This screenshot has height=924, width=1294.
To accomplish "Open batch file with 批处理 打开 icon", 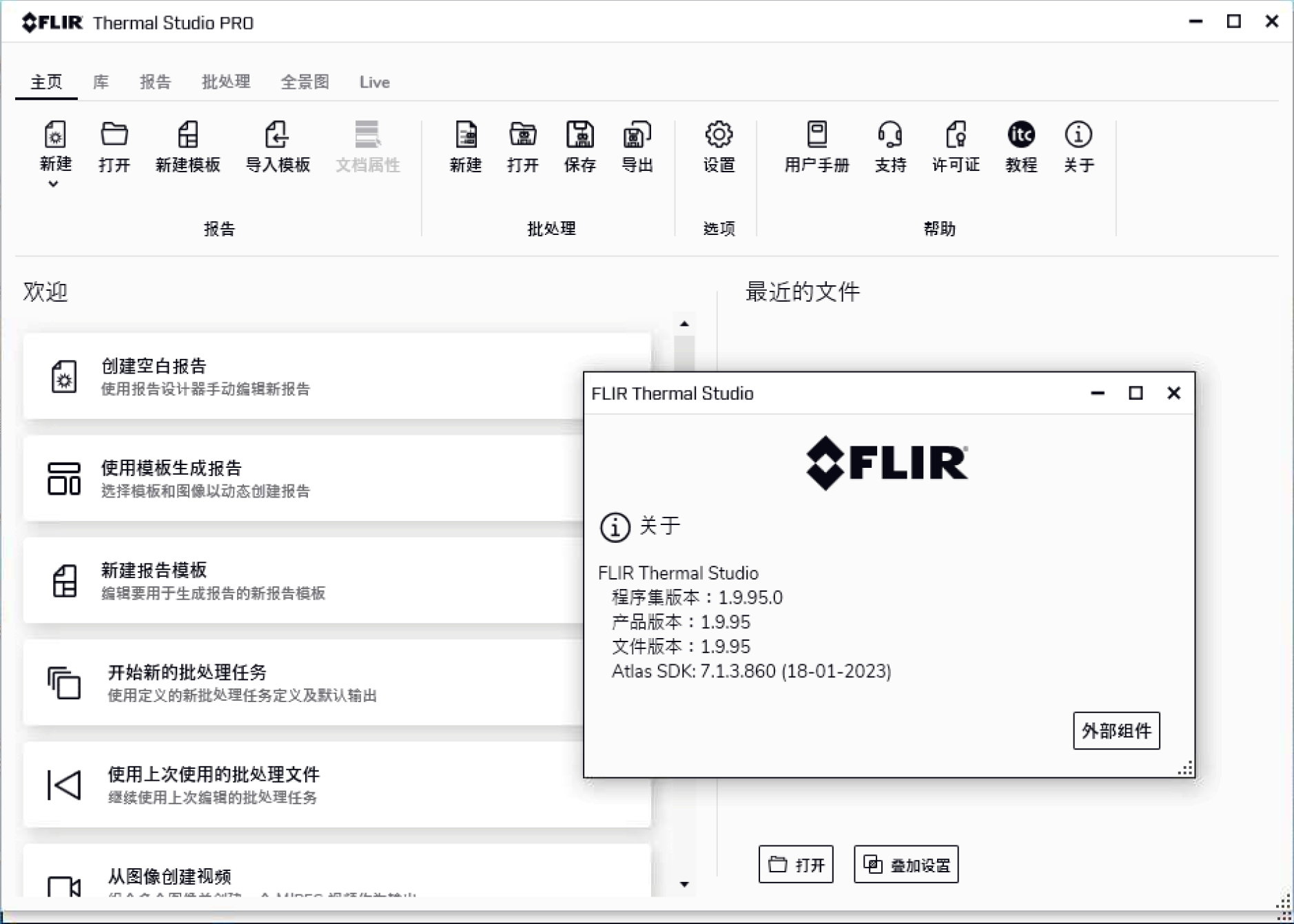I will coord(523,134).
